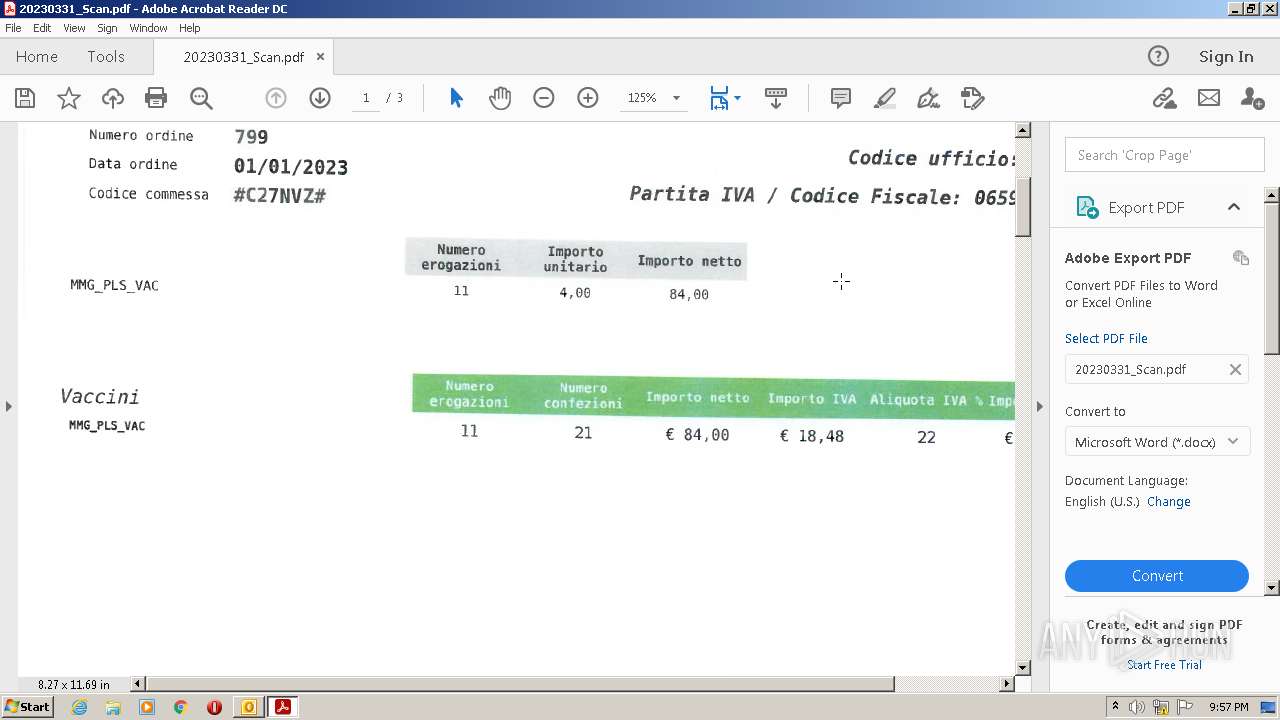Go to next page arrow

tap(320, 98)
